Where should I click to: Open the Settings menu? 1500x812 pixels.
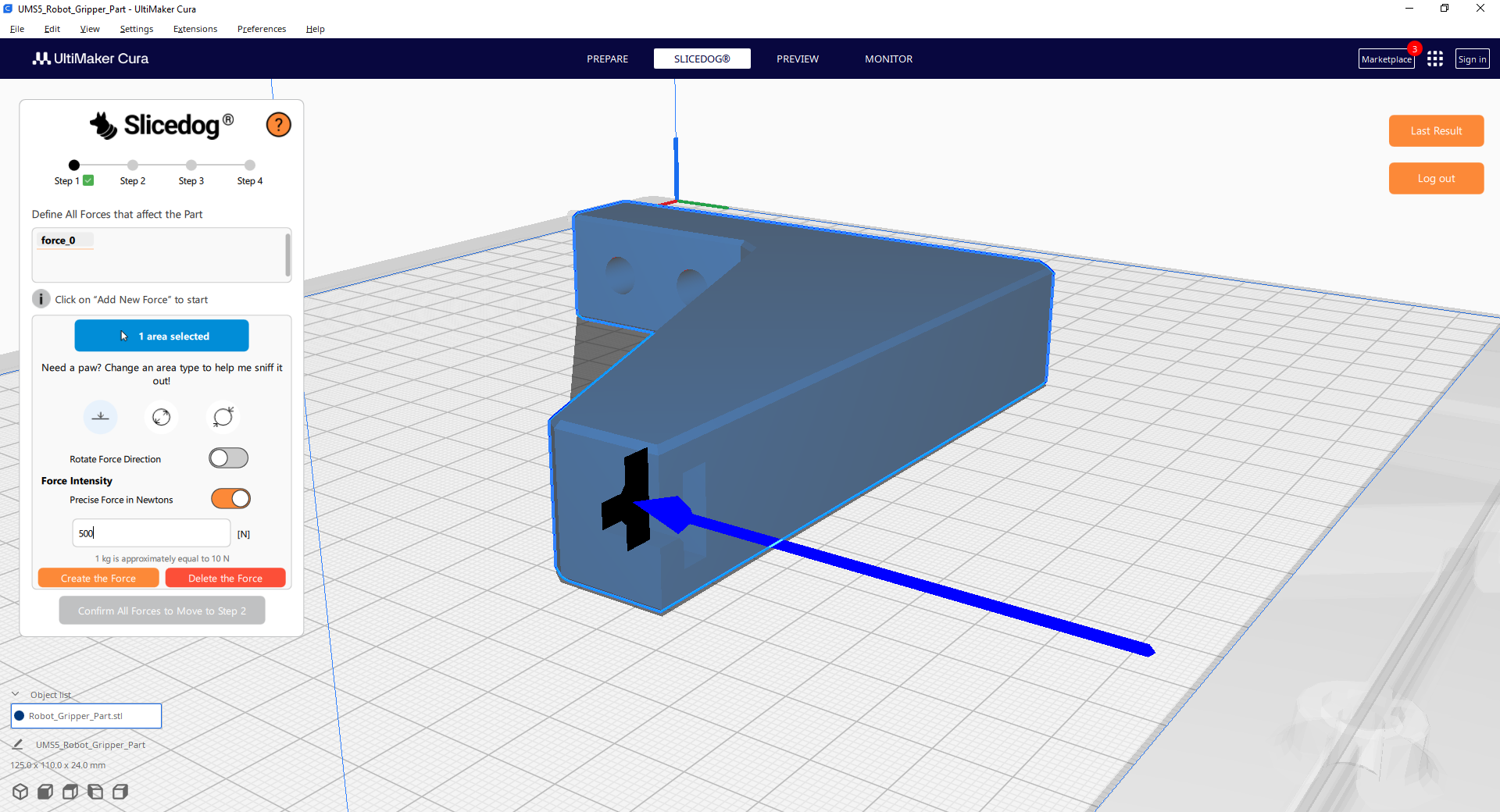coord(136,29)
